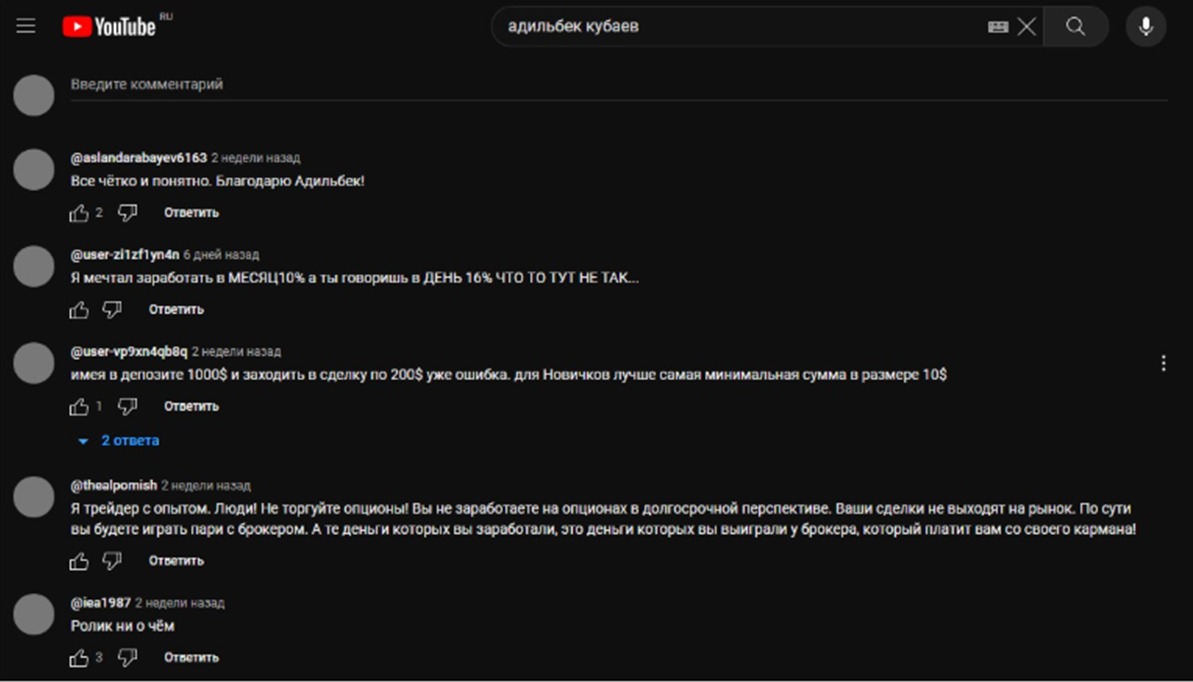1193x682 pixels.
Task: Click the magnifier search button
Action: pyautogui.click(x=1076, y=27)
